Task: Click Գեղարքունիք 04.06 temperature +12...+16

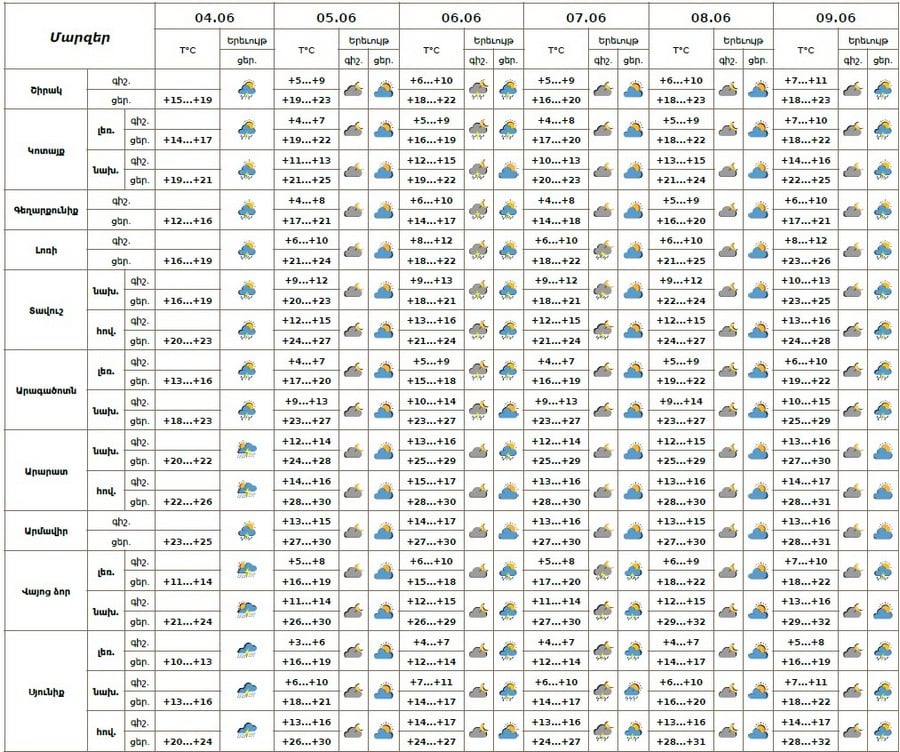Action: (188, 220)
